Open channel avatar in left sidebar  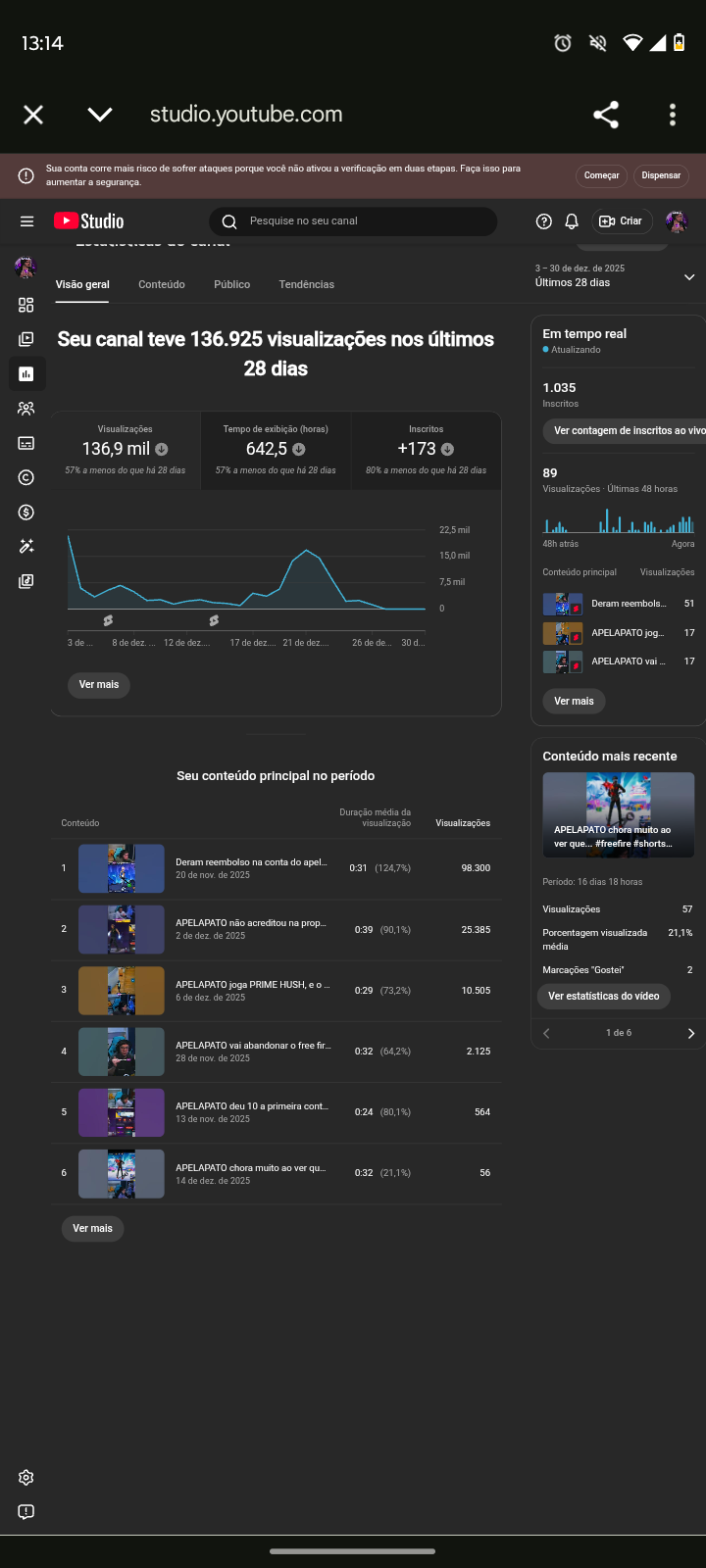tap(25, 267)
